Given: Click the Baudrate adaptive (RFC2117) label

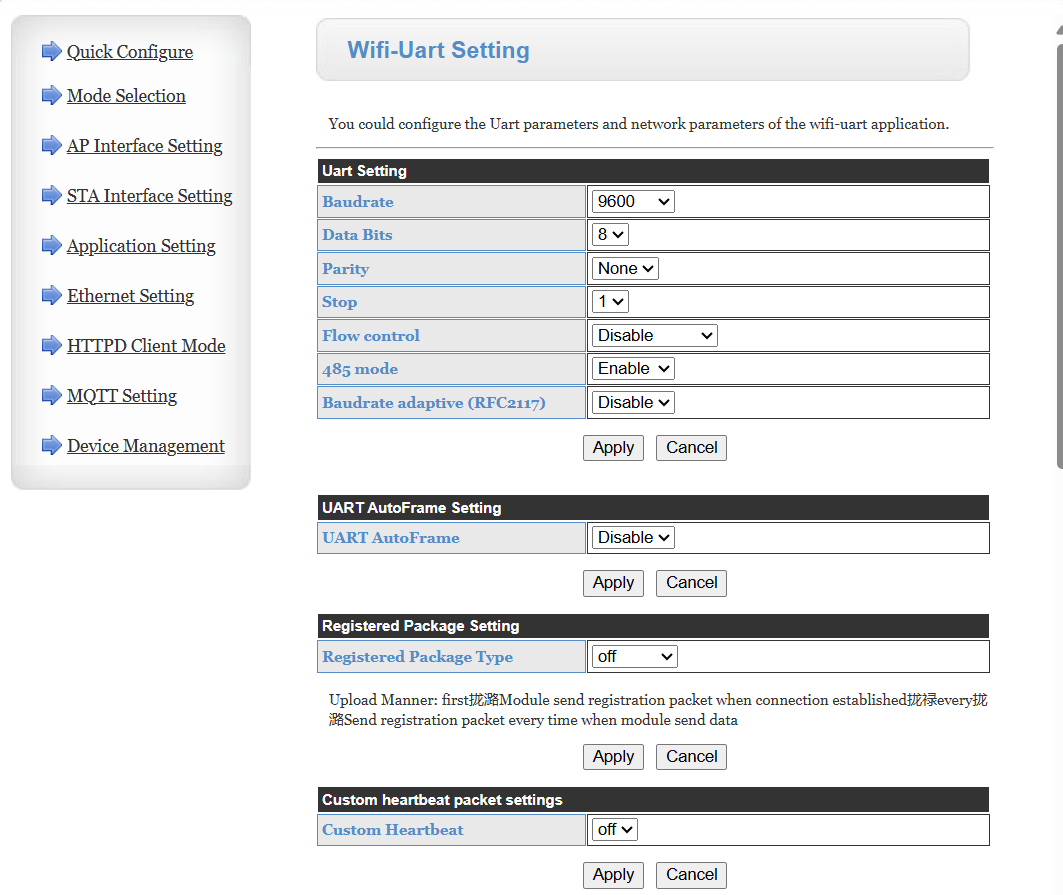Looking at the screenshot, I should [x=433, y=403].
